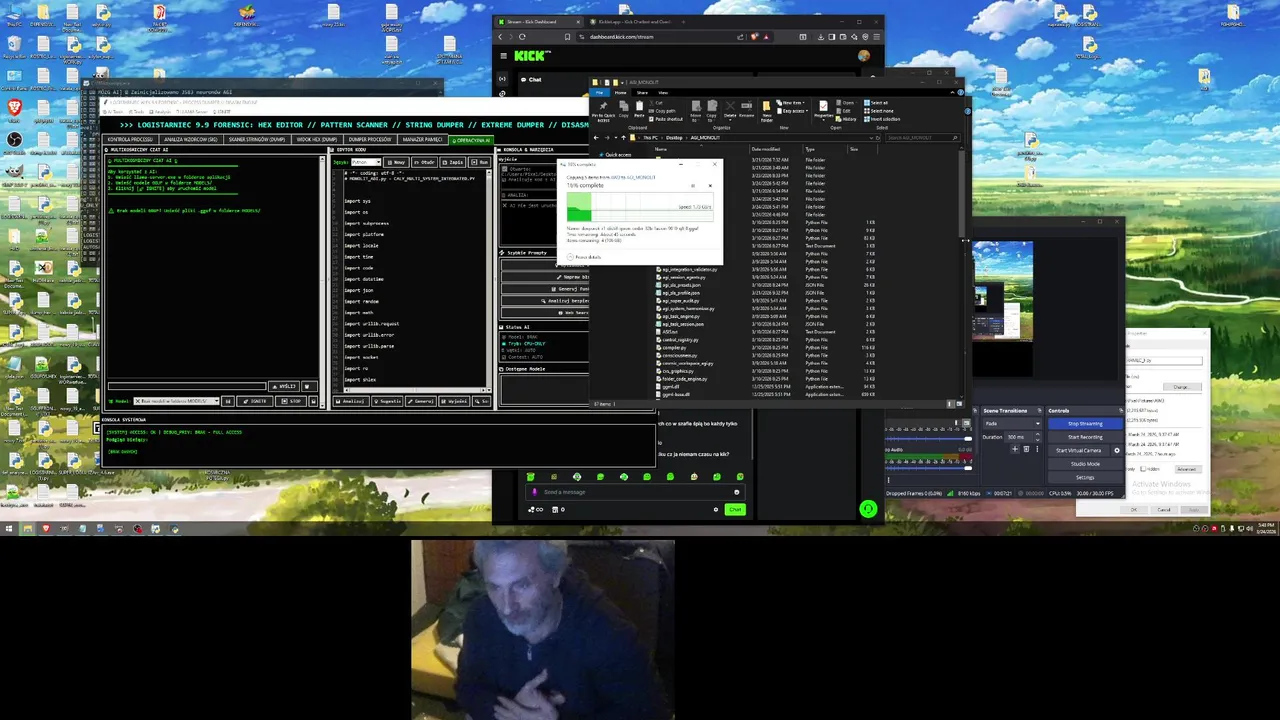Image resolution: width=1280 pixels, height=720 pixels.
Task: Click the Delete icon in Explorer ribbon
Action: 730,110
